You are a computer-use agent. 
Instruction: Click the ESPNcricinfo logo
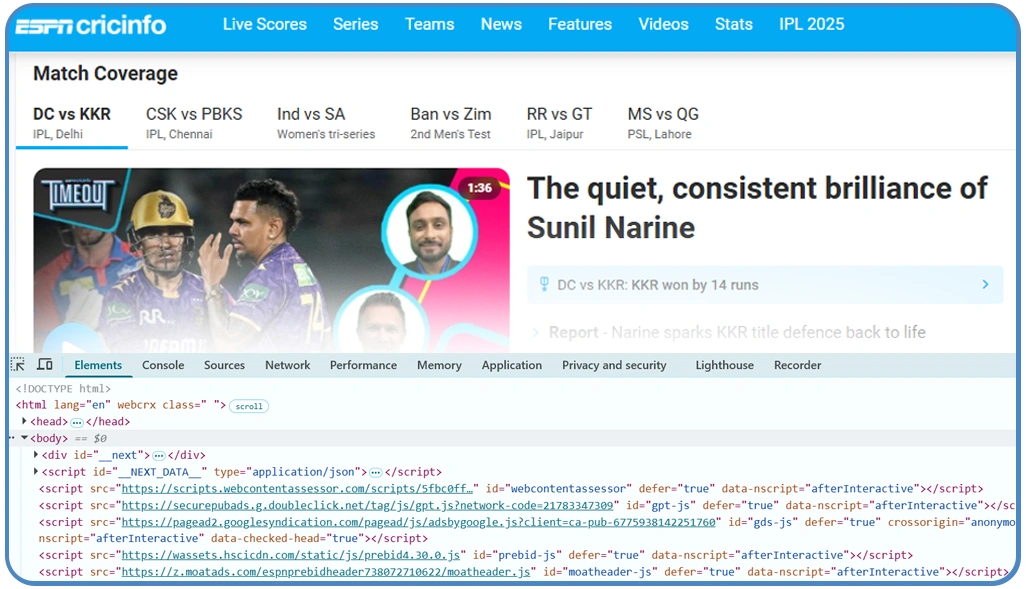click(90, 25)
